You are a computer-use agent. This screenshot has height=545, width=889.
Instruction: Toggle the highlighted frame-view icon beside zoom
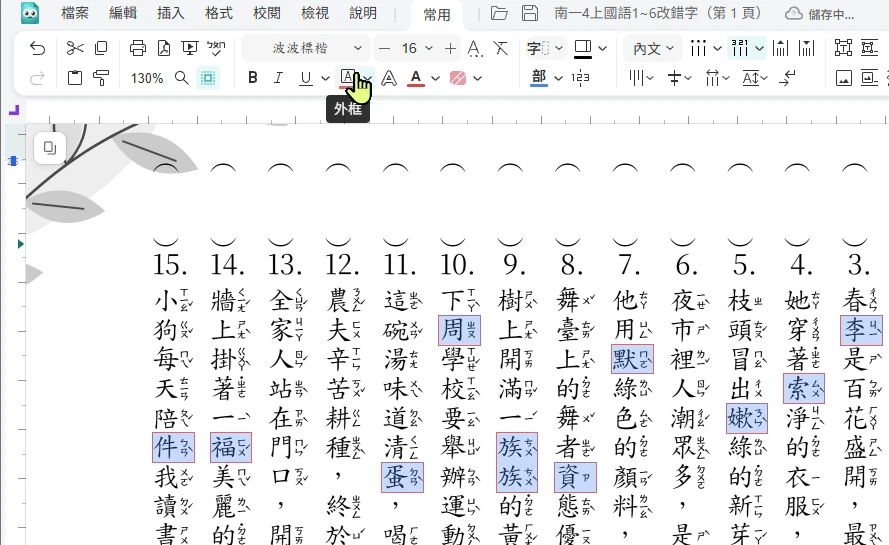click(208, 78)
